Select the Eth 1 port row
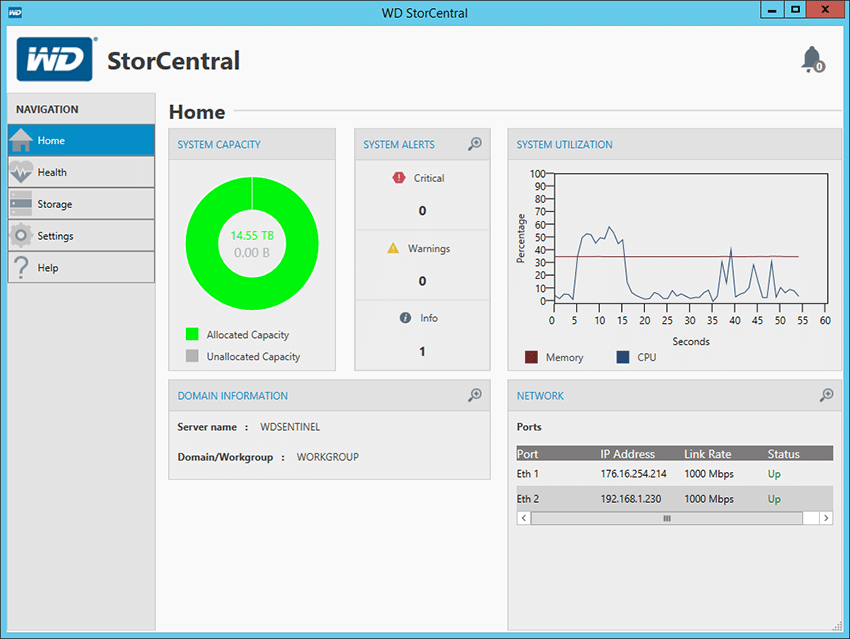 (675, 474)
